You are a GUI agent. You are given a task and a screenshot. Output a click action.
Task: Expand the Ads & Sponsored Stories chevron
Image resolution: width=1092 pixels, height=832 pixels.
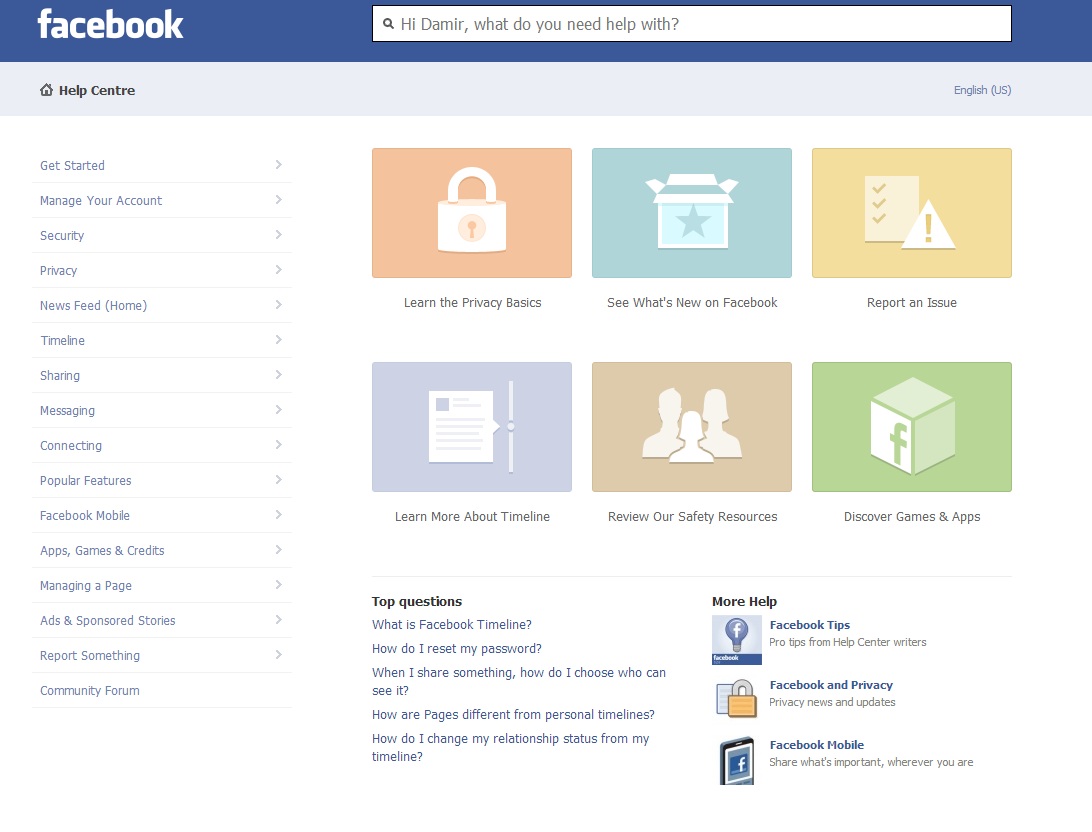(279, 620)
